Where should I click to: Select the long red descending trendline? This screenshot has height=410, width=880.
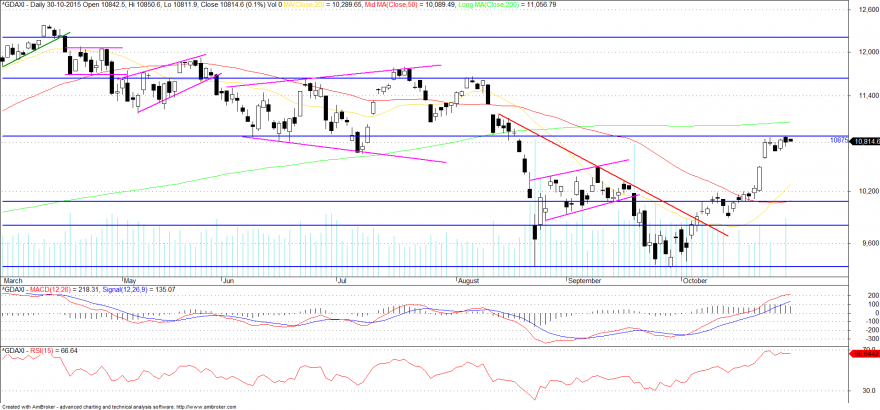(613, 175)
